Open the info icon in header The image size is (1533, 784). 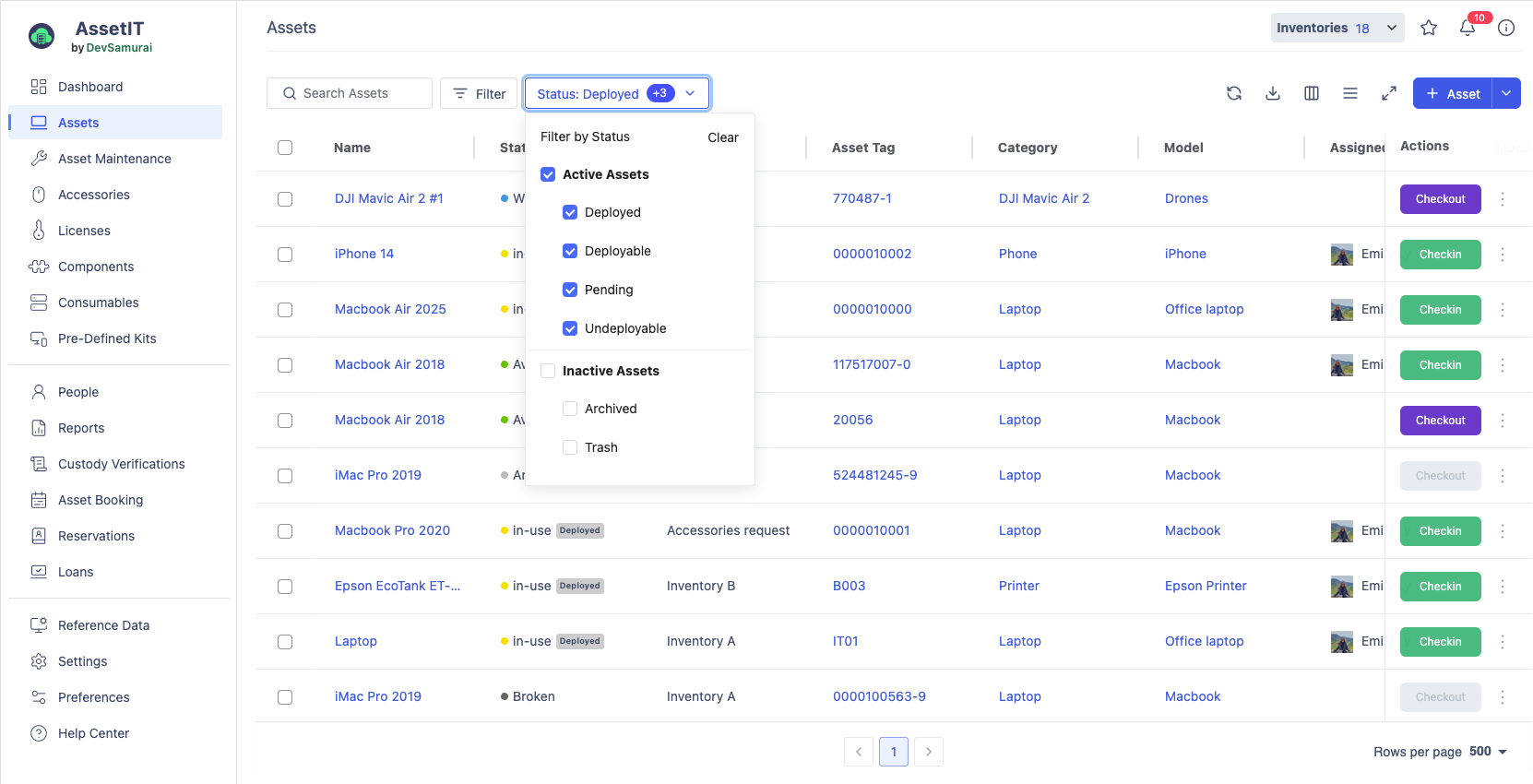[x=1506, y=28]
